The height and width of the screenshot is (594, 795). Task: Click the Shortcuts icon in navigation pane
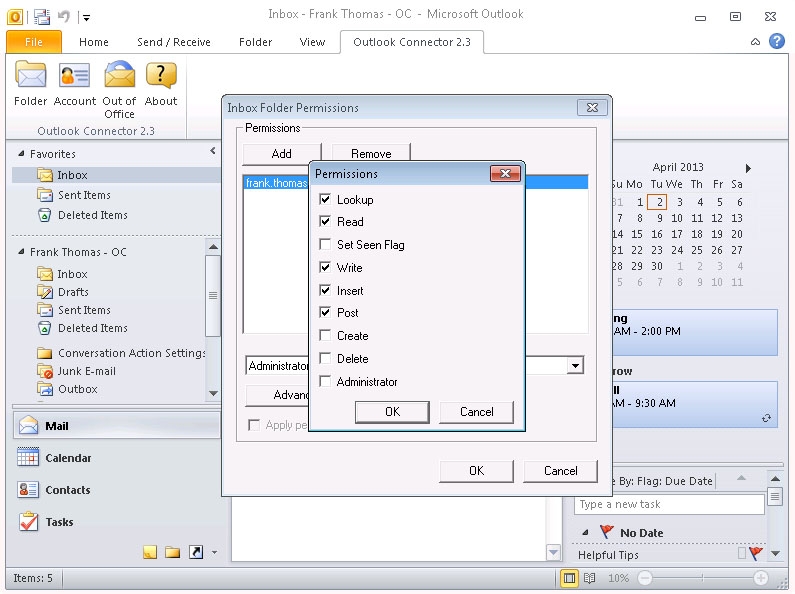click(196, 552)
